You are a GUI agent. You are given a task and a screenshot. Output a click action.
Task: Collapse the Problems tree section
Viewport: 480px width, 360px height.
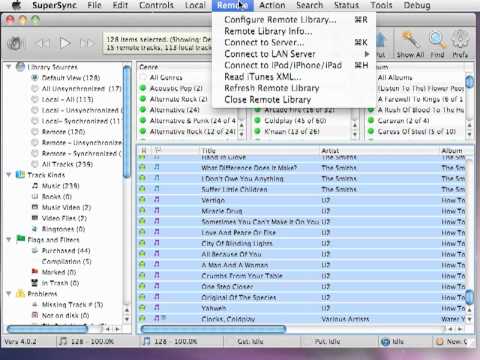point(9,294)
